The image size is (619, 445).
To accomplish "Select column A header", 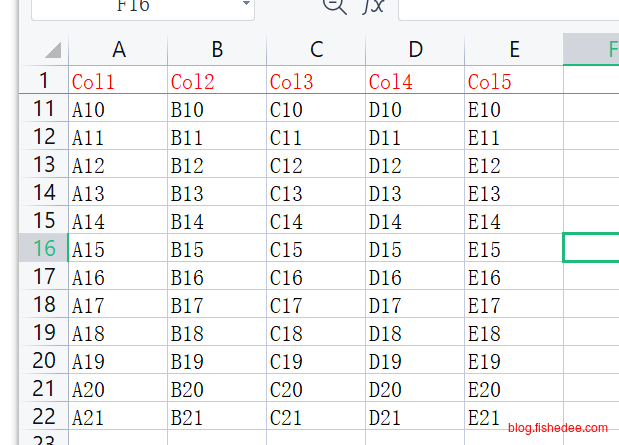I will [x=118, y=50].
